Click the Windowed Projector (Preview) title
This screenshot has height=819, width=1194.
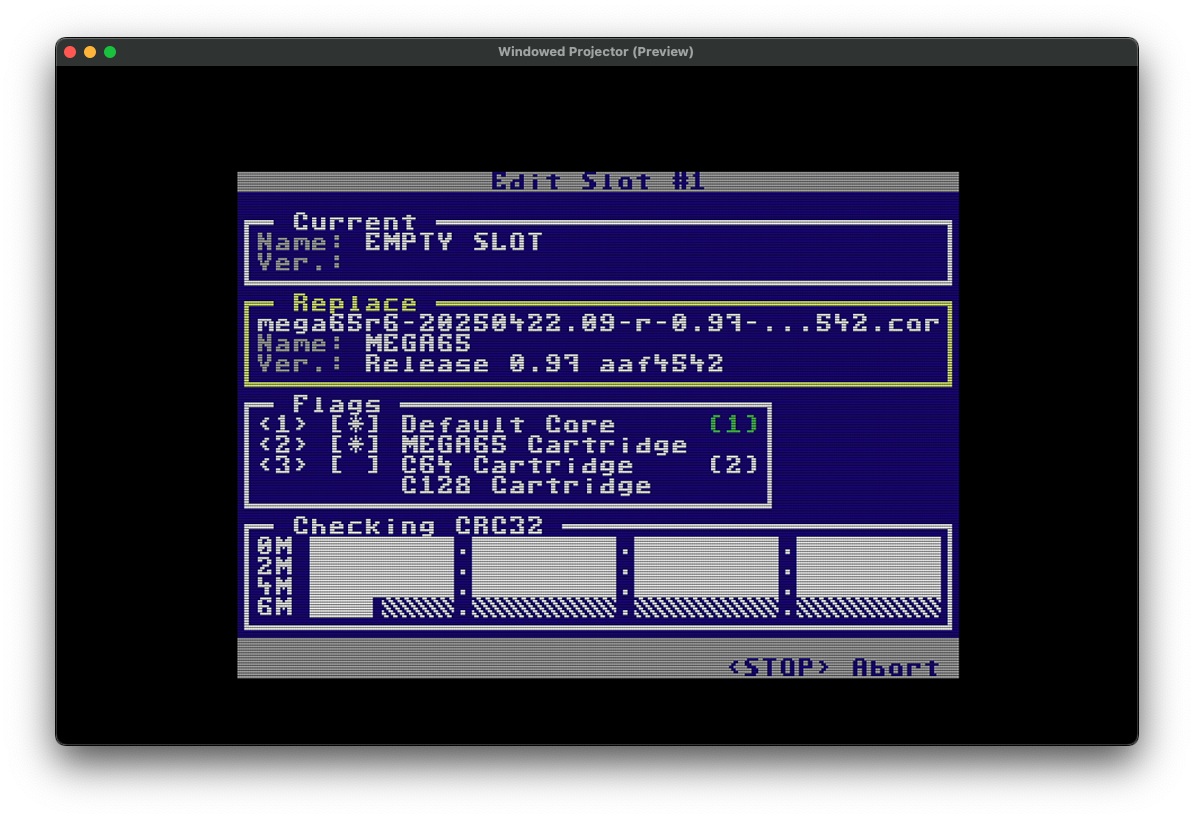[x=595, y=52]
